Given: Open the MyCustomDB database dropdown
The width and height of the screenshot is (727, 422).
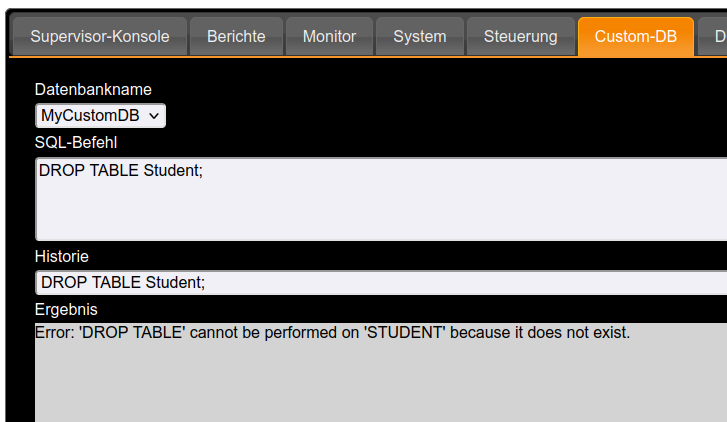Looking at the screenshot, I should click(x=100, y=115).
